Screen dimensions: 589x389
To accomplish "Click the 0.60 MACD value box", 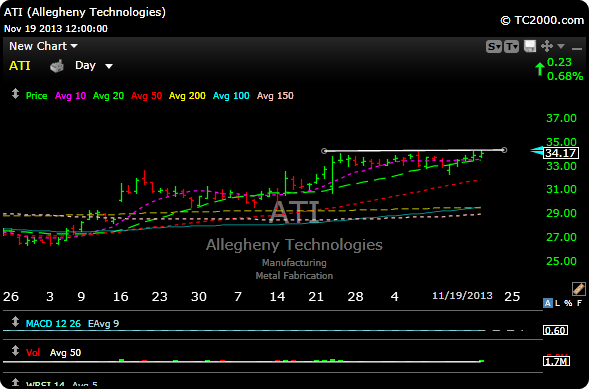I will (x=555, y=330).
